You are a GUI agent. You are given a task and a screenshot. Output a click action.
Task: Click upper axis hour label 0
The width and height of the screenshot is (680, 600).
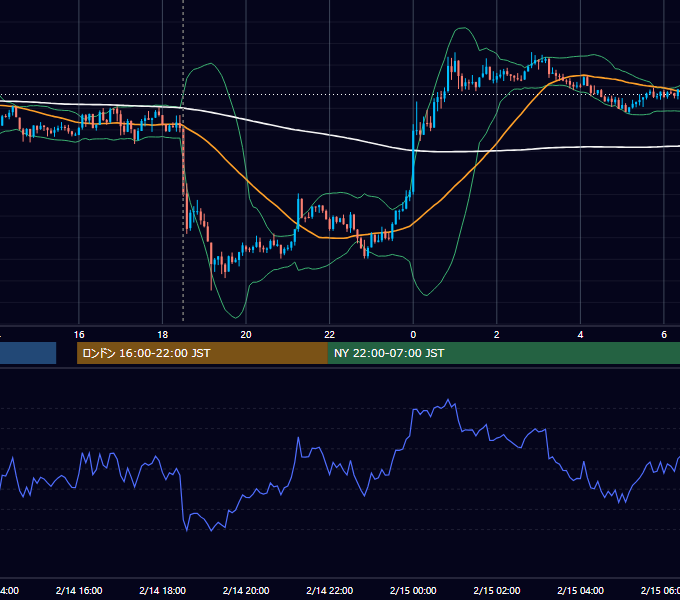413,335
